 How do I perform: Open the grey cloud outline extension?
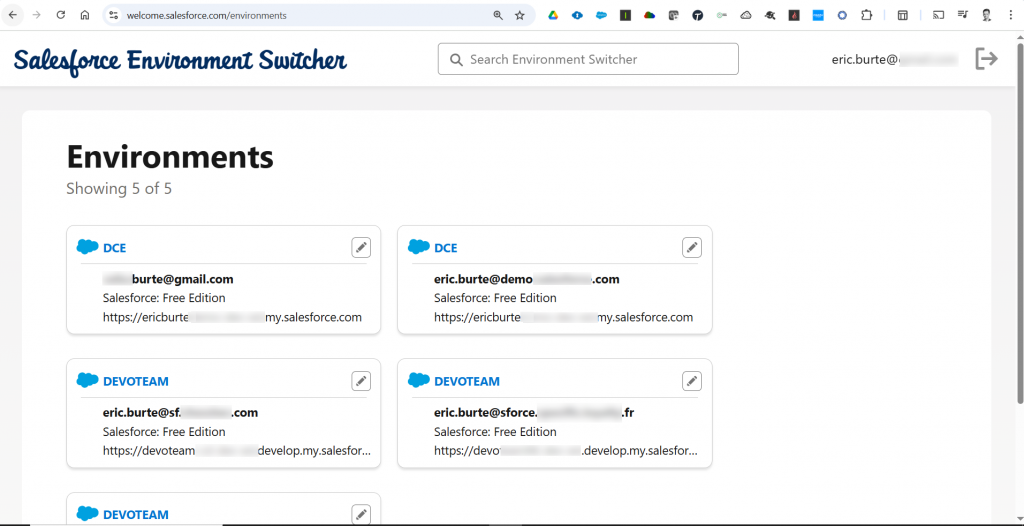(746, 15)
